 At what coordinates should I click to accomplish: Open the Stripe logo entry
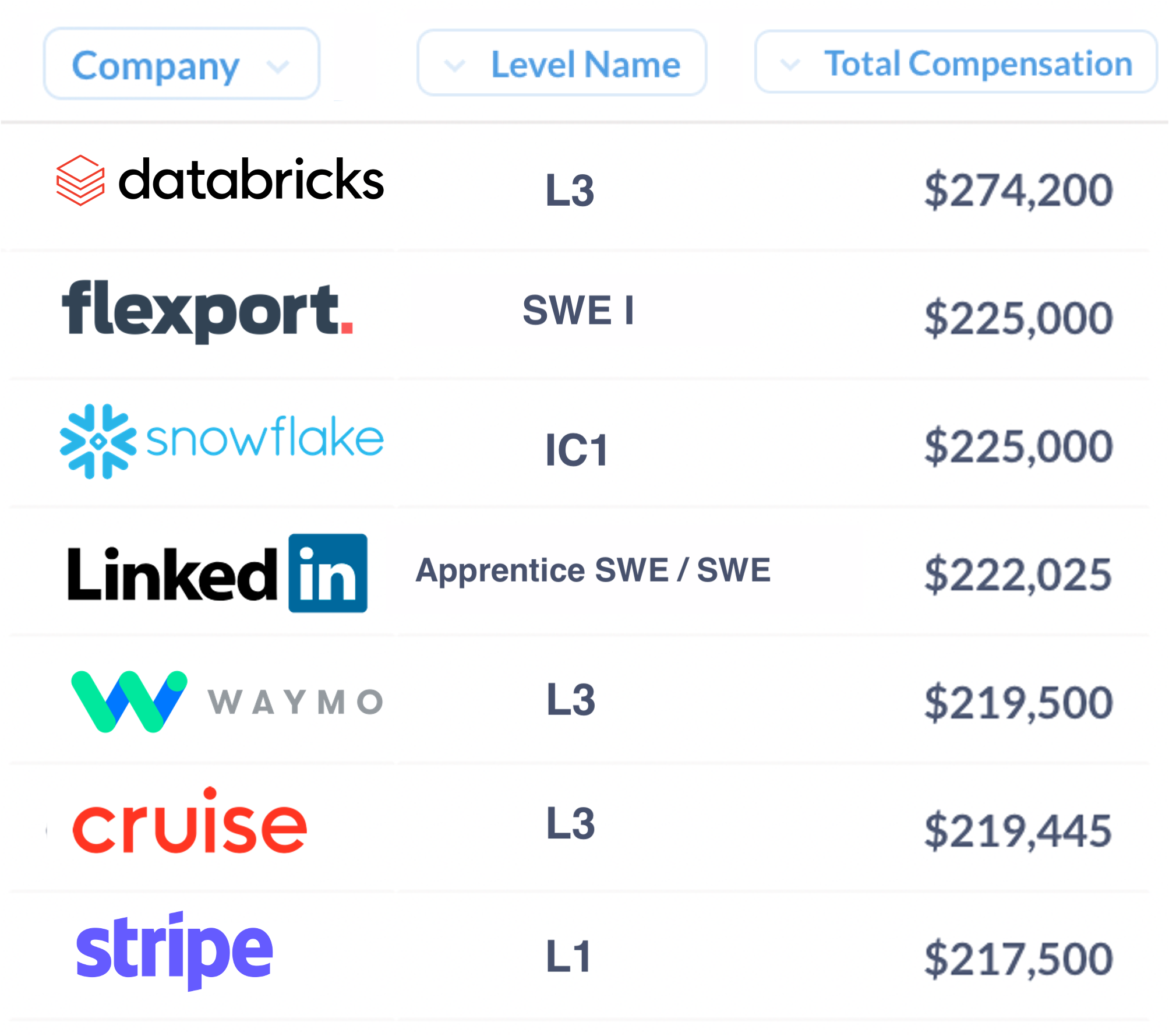coord(174,950)
